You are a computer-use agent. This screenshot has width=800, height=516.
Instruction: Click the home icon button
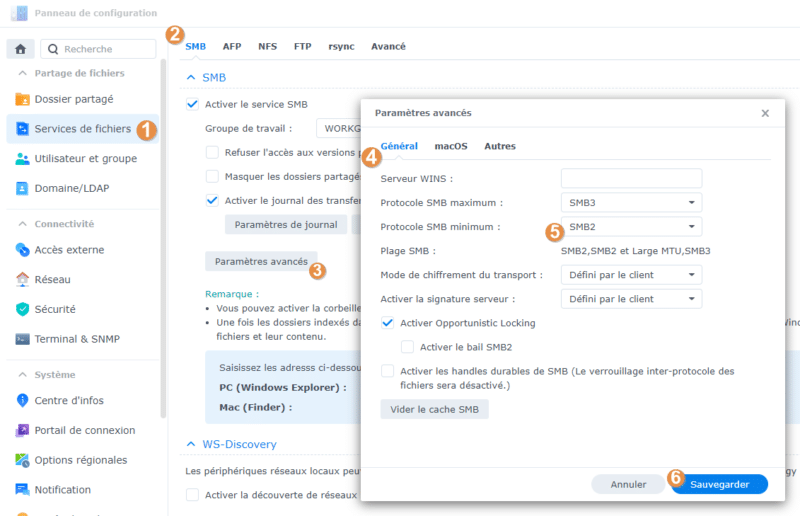20,49
